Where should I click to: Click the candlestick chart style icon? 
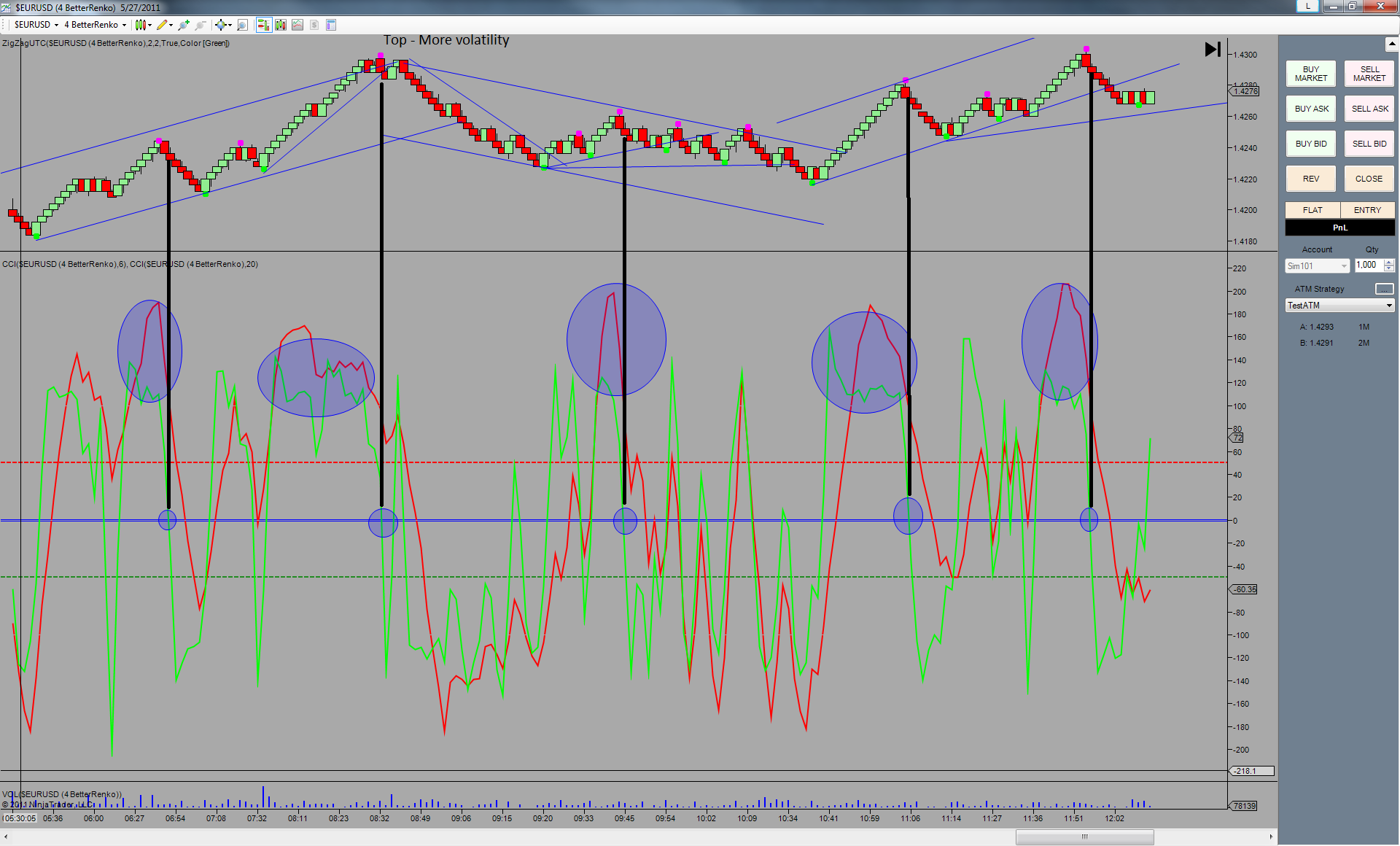pyautogui.click(x=141, y=25)
